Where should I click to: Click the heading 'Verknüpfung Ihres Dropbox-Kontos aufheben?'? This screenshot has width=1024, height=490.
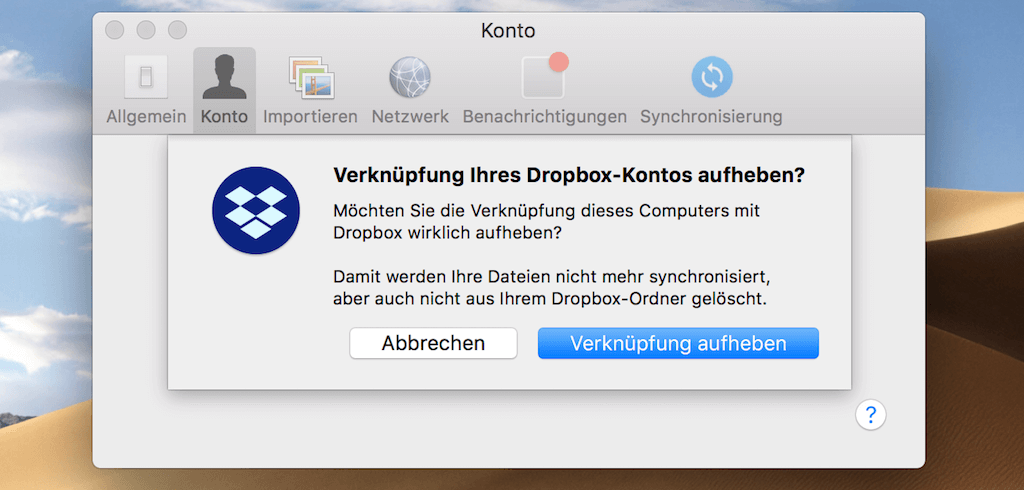(569, 176)
